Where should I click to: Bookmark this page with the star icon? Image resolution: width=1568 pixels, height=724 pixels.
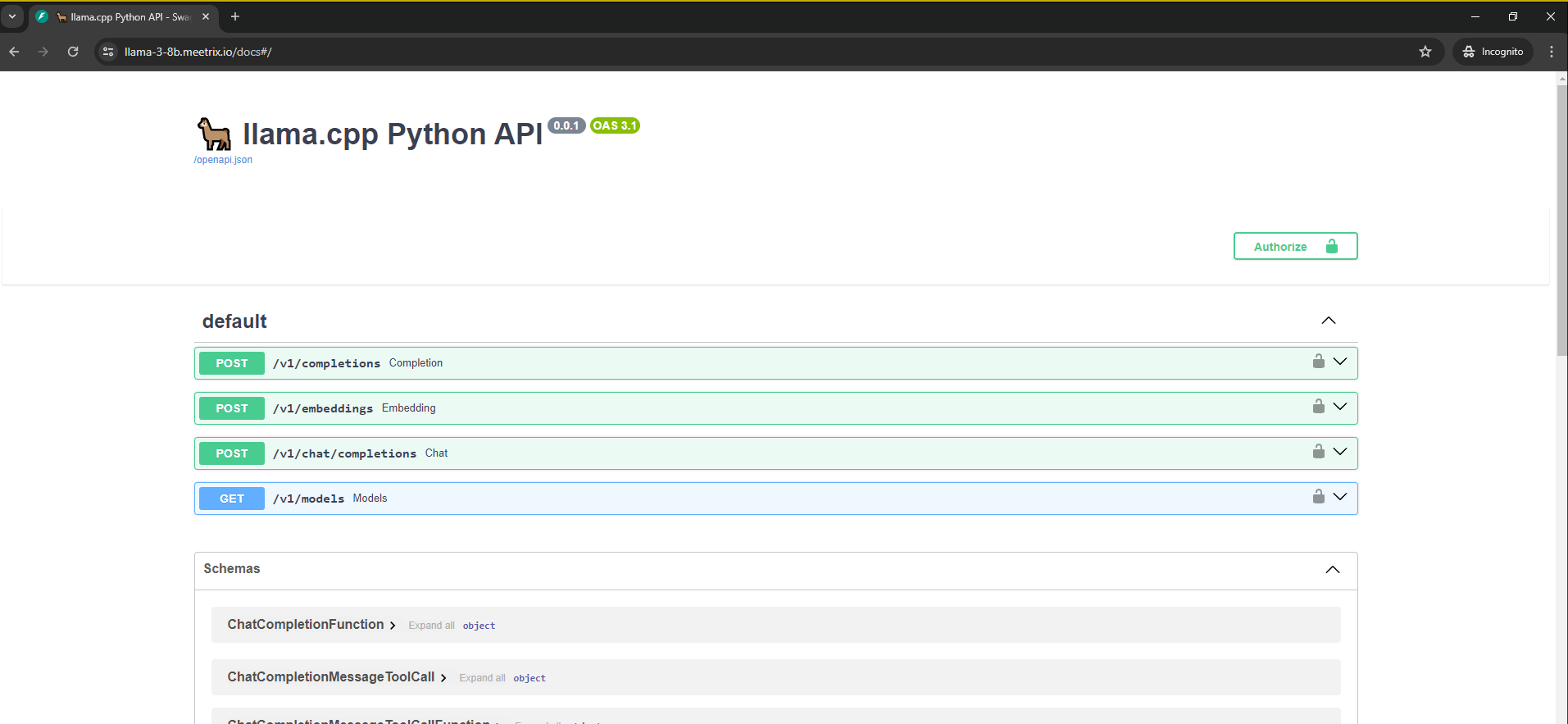(1425, 52)
